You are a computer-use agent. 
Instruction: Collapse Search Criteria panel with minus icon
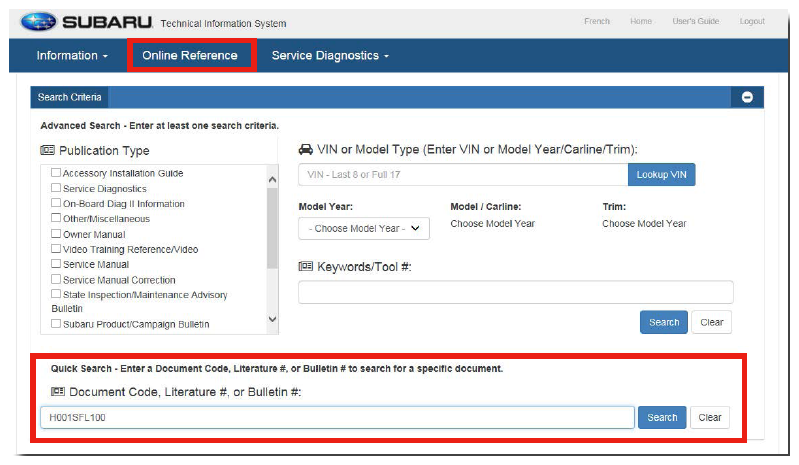[747, 97]
